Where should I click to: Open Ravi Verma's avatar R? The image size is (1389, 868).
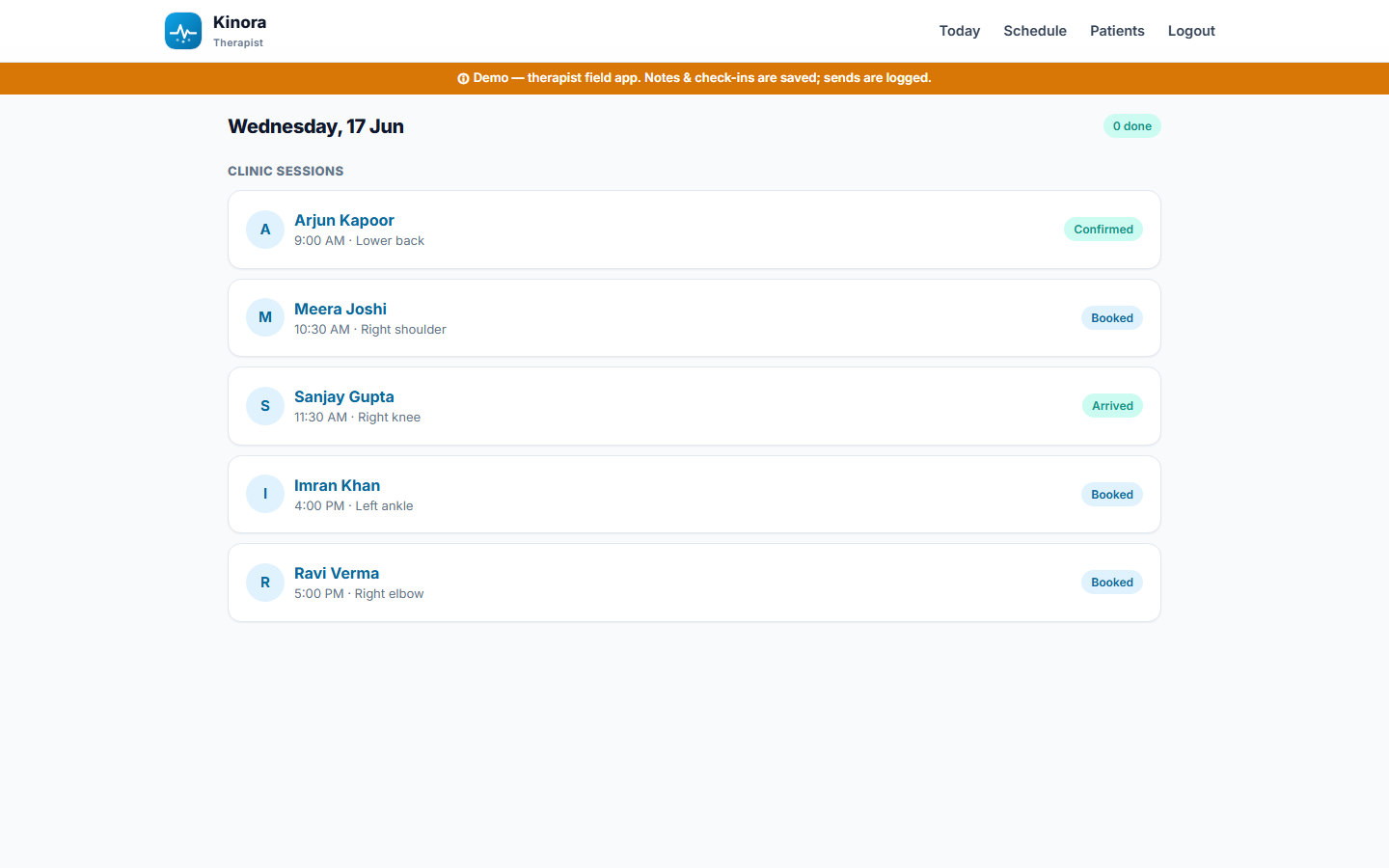(x=265, y=583)
